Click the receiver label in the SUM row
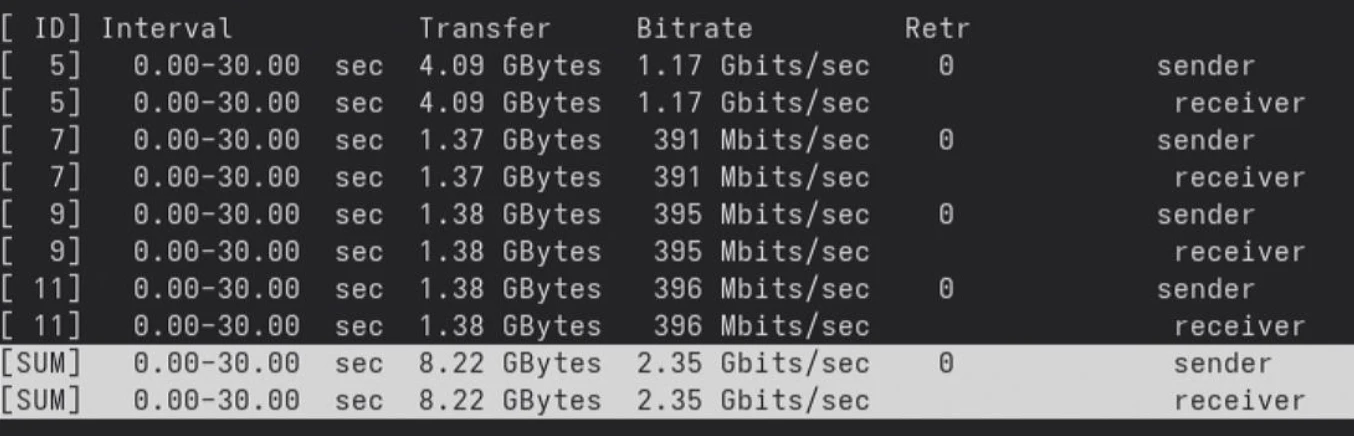 [1239, 401]
